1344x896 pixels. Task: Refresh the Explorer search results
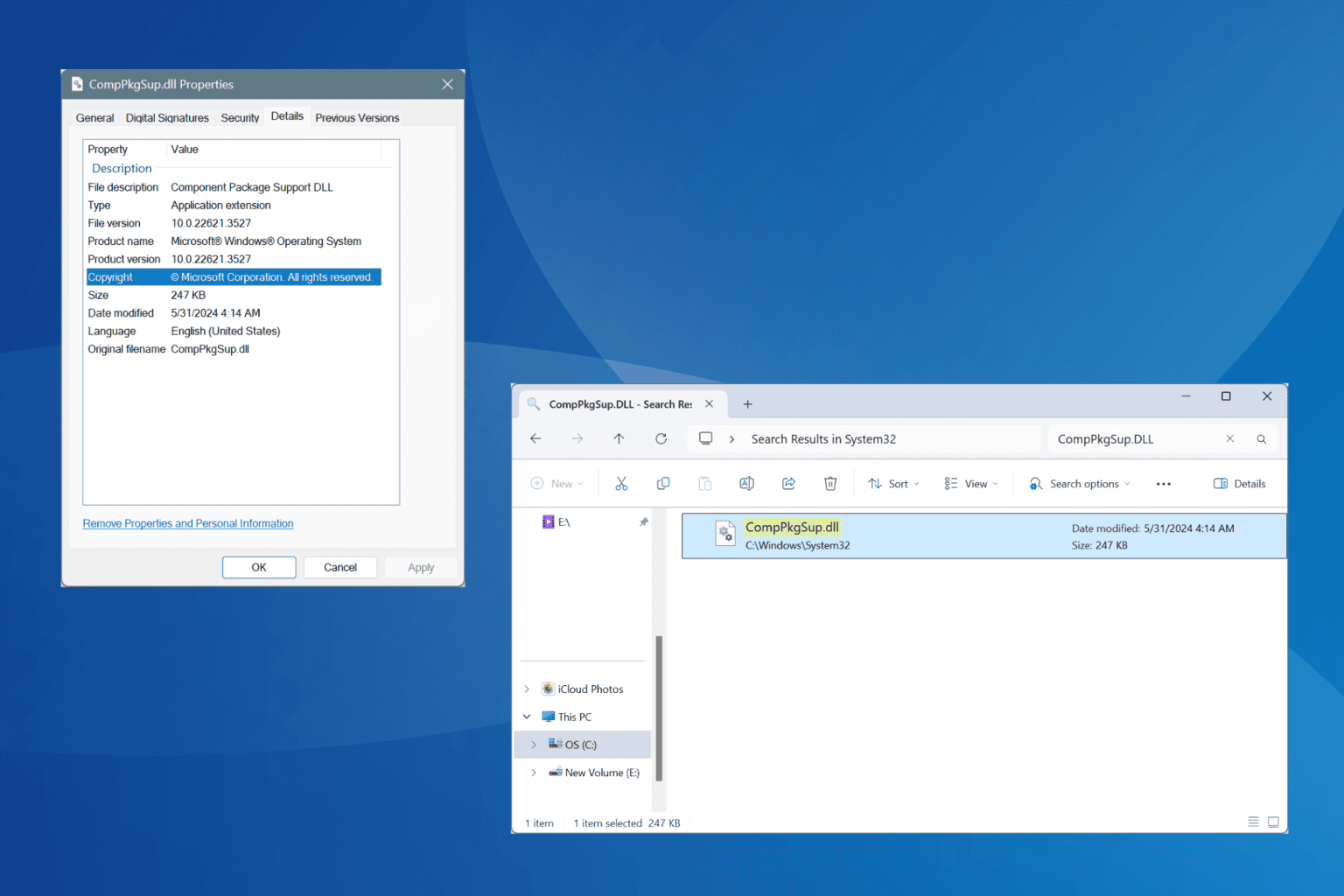click(x=661, y=438)
